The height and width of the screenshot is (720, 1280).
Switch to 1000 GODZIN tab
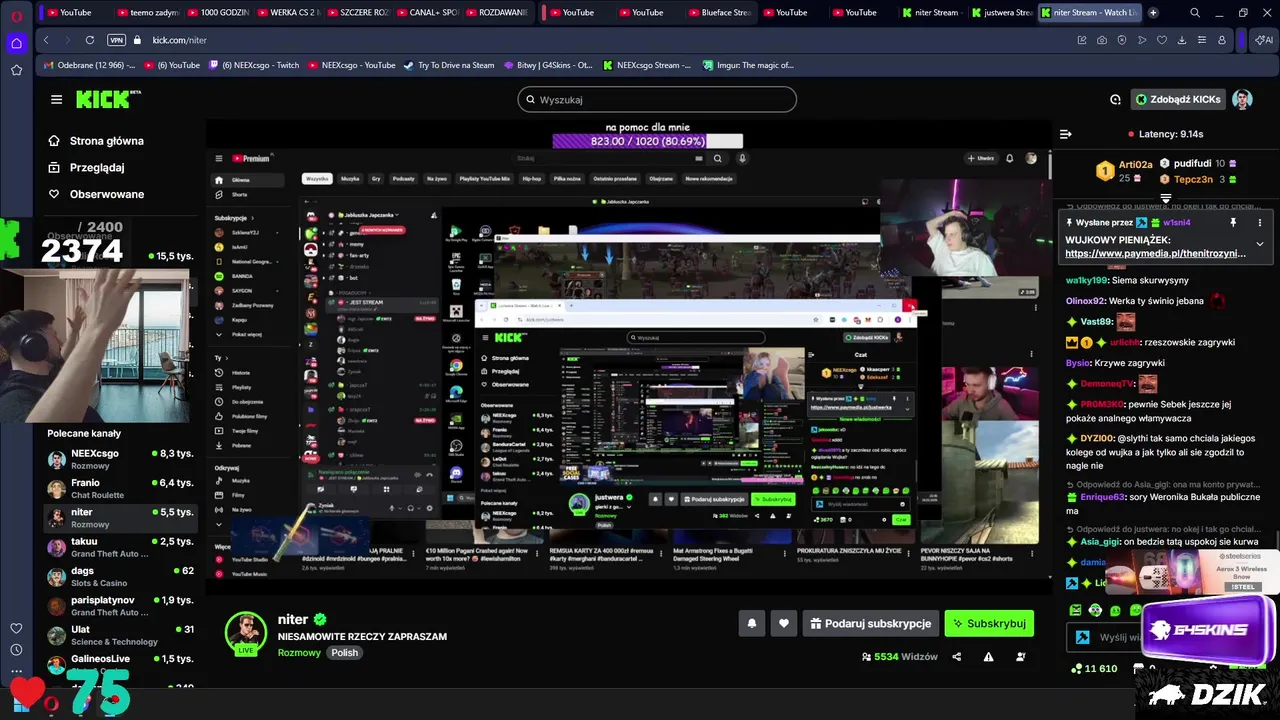pos(218,13)
